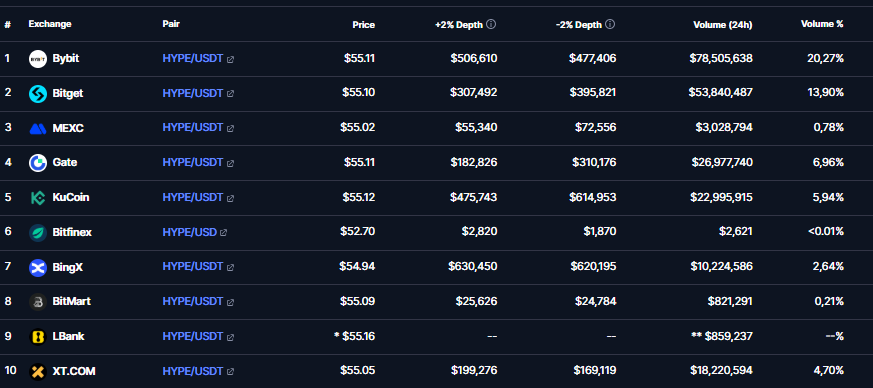The image size is (873, 388).
Task: Sort by Volume % column header
Action: coord(822,24)
